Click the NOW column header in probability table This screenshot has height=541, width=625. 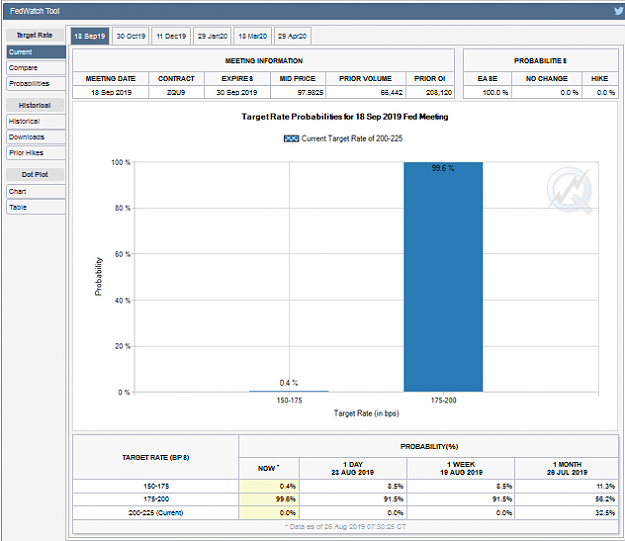(x=269, y=468)
